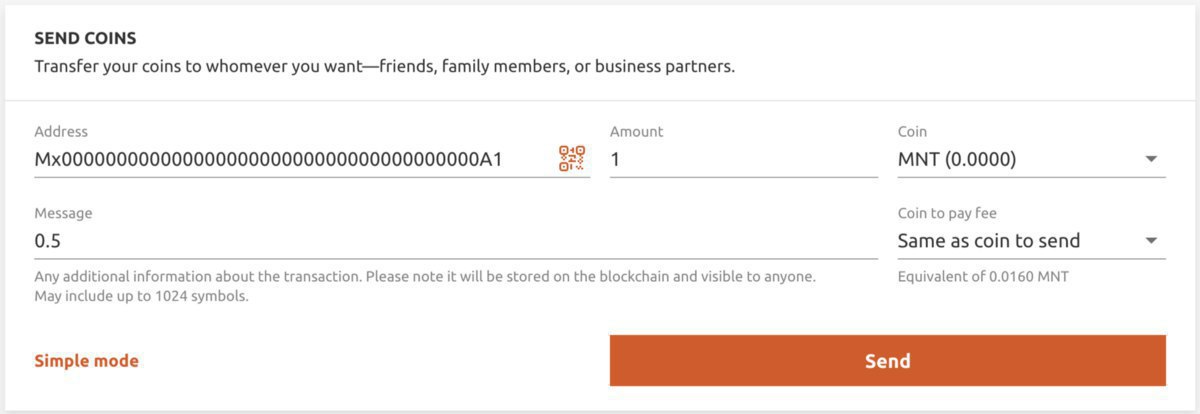Expand the Coin selector arrow

pos(1151,159)
